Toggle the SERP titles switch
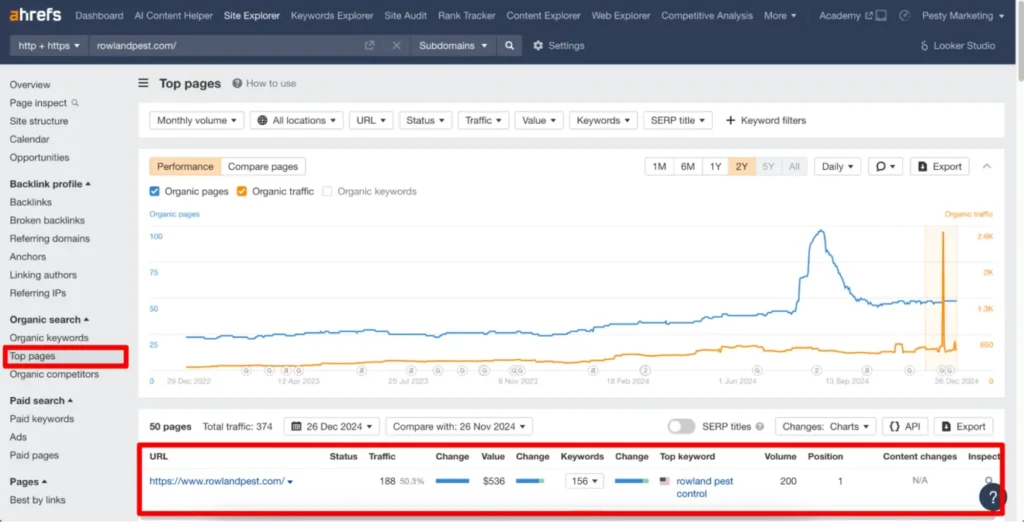The height and width of the screenshot is (522, 1024). click(681, 426)
